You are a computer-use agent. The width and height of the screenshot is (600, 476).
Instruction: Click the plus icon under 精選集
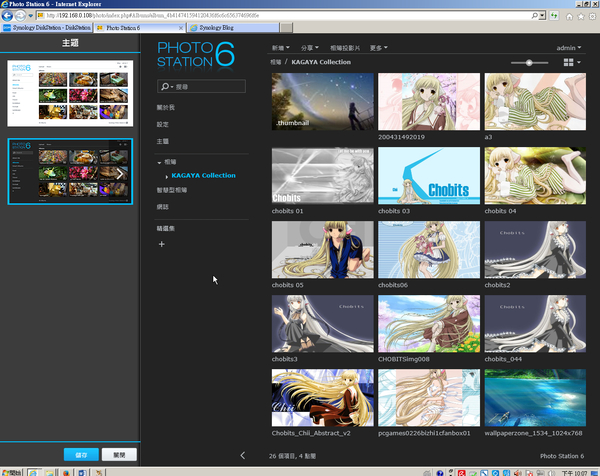tap(162, 244)
